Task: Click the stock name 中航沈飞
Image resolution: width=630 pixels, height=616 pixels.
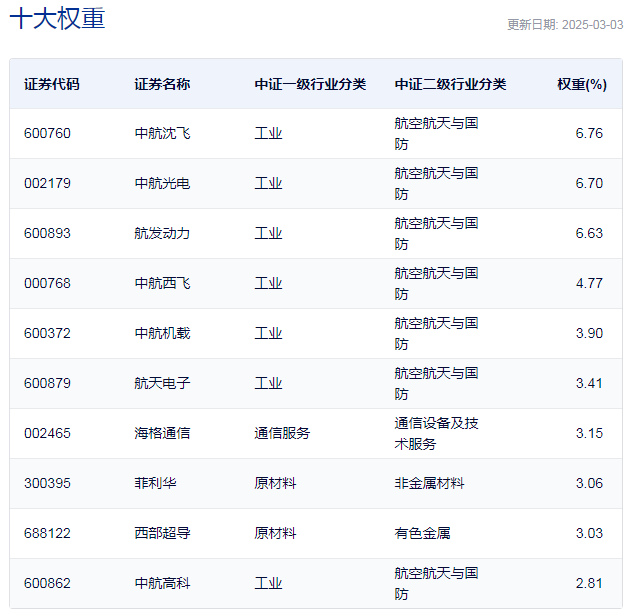Action: tap(162, 133)
